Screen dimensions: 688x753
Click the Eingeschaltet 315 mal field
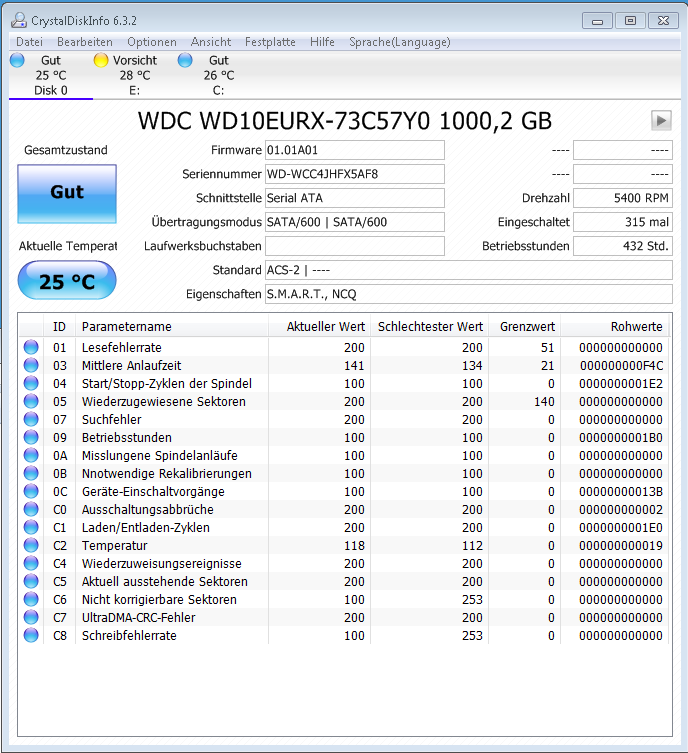[x=623, y=222]
